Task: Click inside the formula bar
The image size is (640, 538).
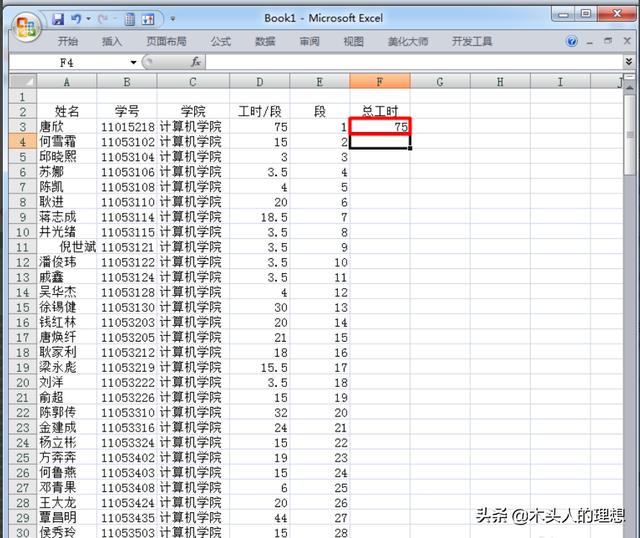Action: 414,62
